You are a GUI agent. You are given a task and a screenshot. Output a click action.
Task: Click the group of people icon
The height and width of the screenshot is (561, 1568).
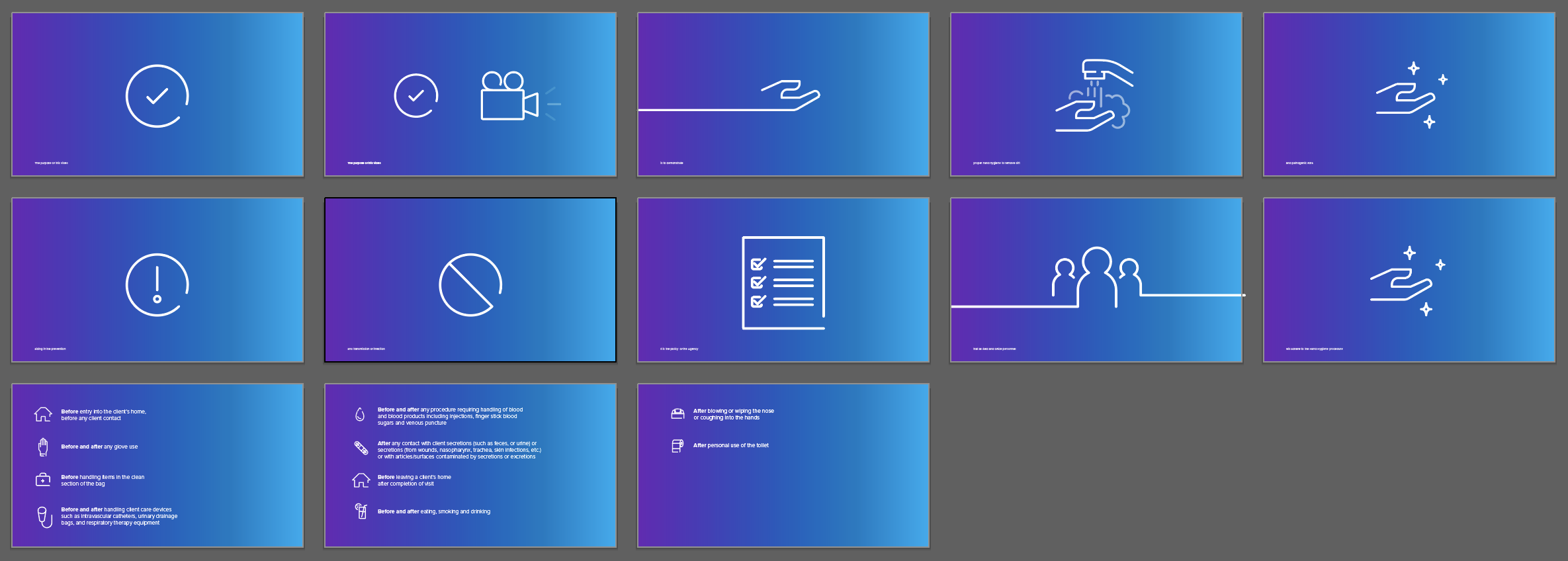point(1097,277)
